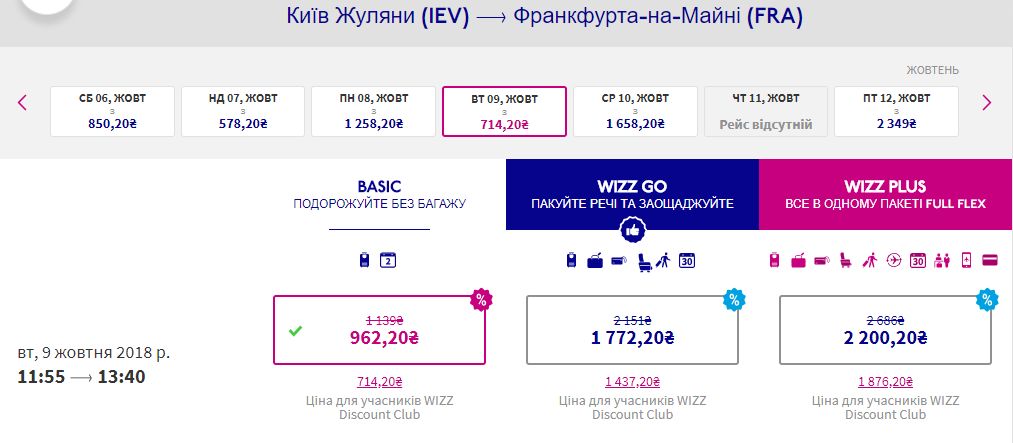Click the calendar '2' icon under BASIC
The image size is (1013, 443).
390,261
